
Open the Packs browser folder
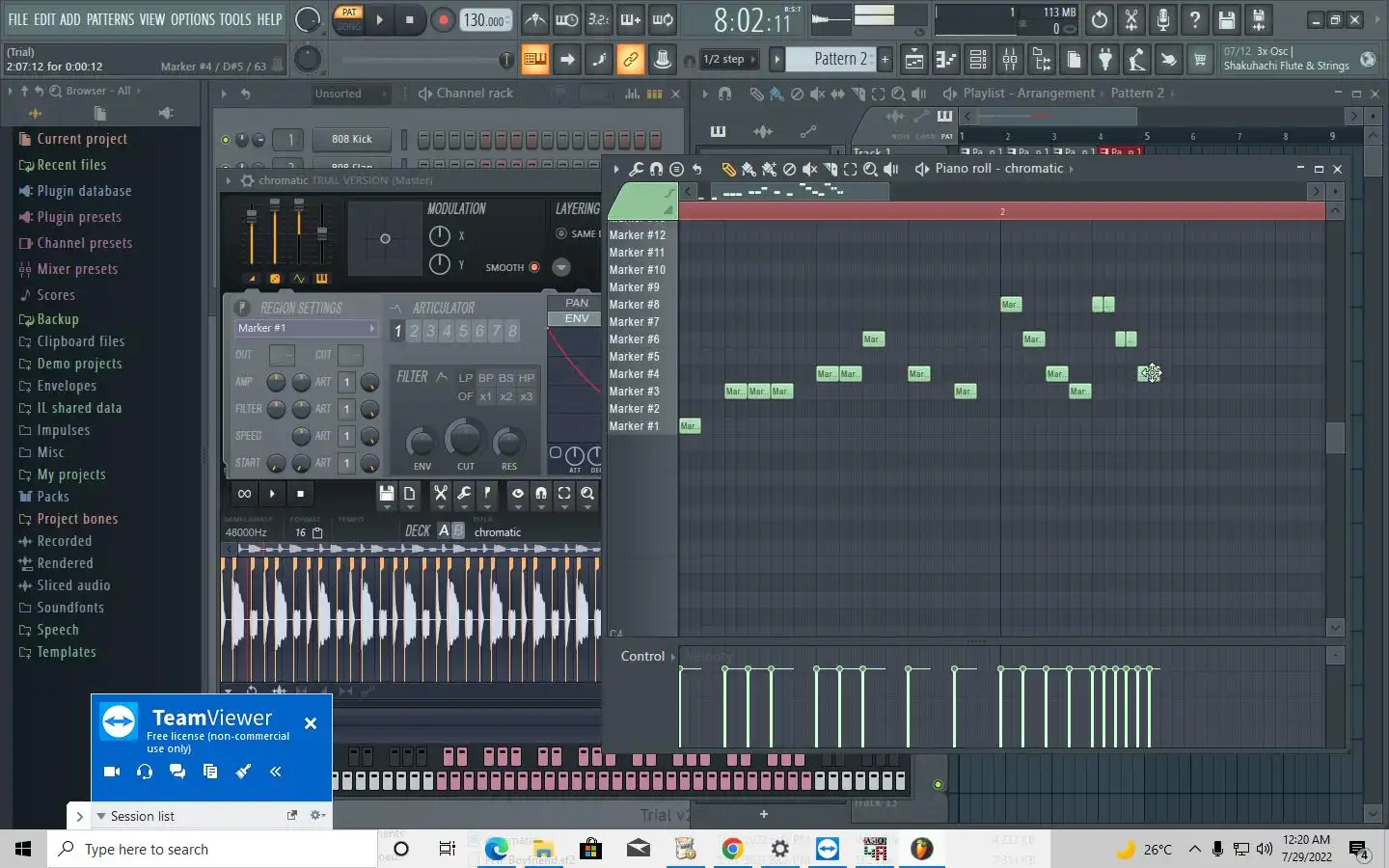(x=53, y=497)
